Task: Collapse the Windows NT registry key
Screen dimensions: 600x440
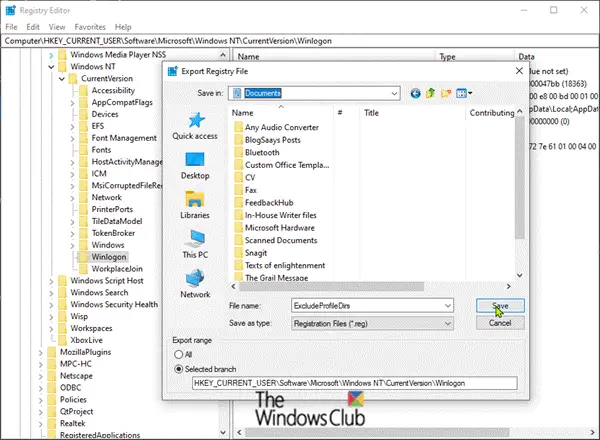Action: click(x=51, y=67)
